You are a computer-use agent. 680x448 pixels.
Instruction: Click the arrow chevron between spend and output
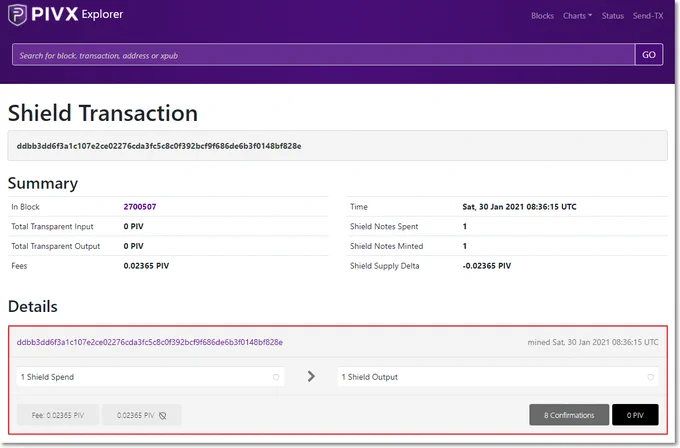[311, 376]
